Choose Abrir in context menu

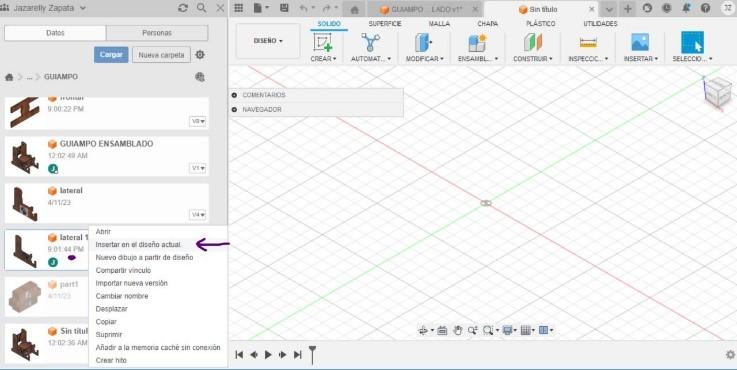coord(103,232)
